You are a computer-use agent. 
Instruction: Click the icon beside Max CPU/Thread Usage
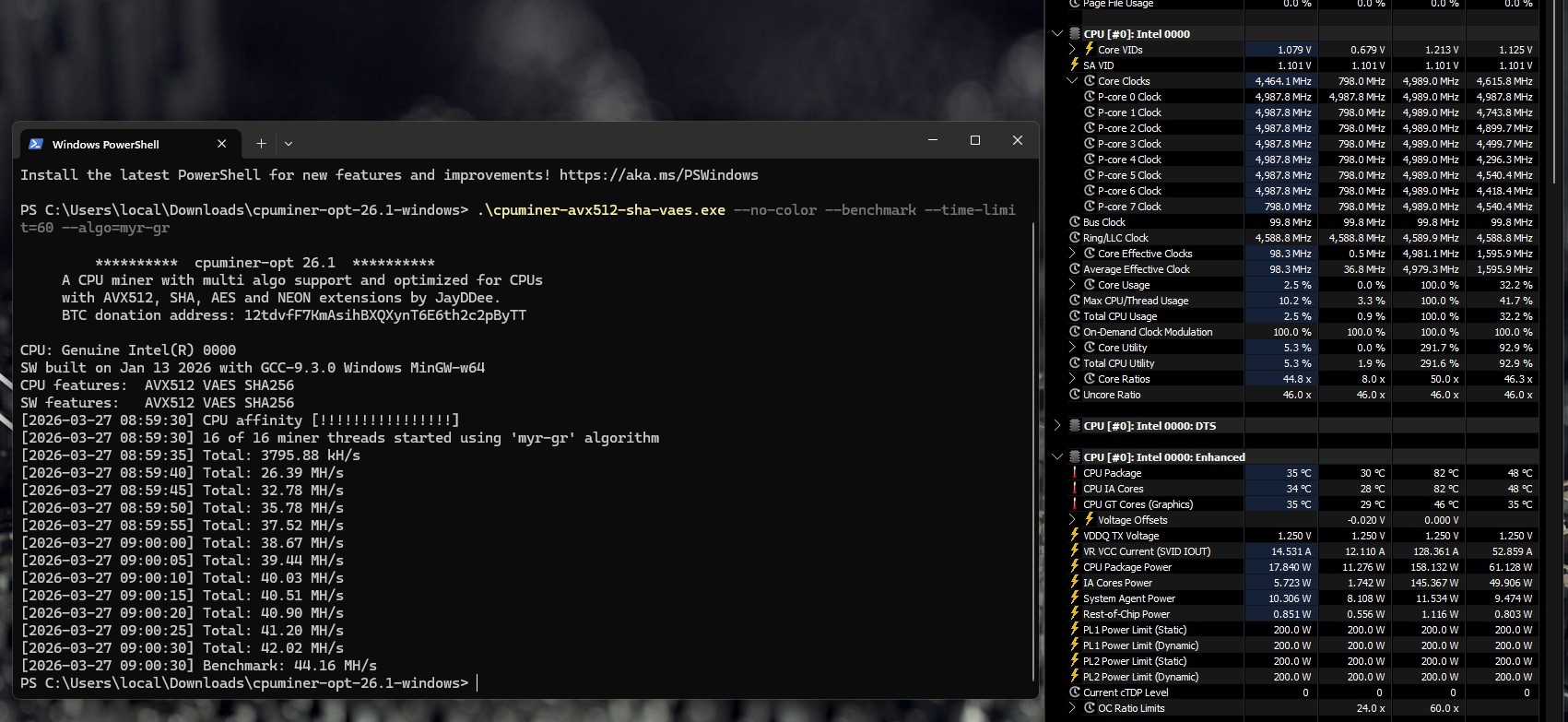pyautogui.click(x=1075, y=301)
